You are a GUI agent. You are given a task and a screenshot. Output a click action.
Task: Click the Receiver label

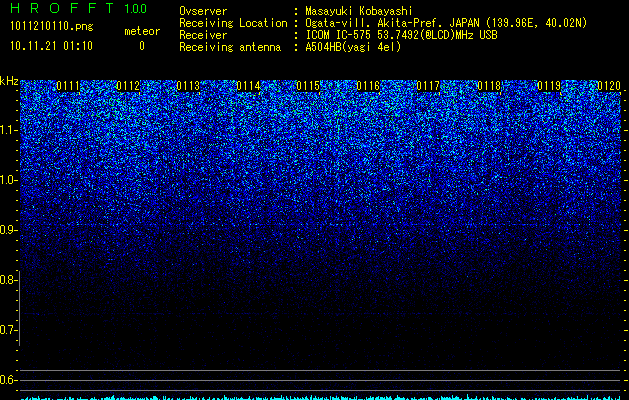tap(203, 35)
